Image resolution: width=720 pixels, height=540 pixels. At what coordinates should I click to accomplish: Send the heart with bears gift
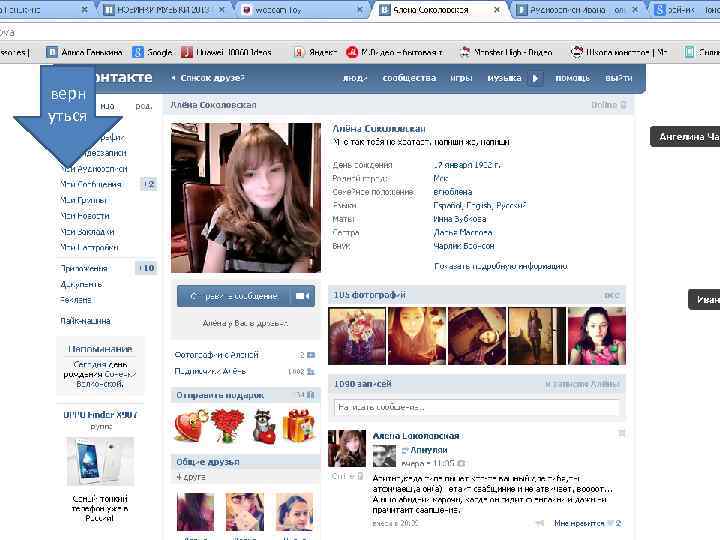click(x=191, y=426)
